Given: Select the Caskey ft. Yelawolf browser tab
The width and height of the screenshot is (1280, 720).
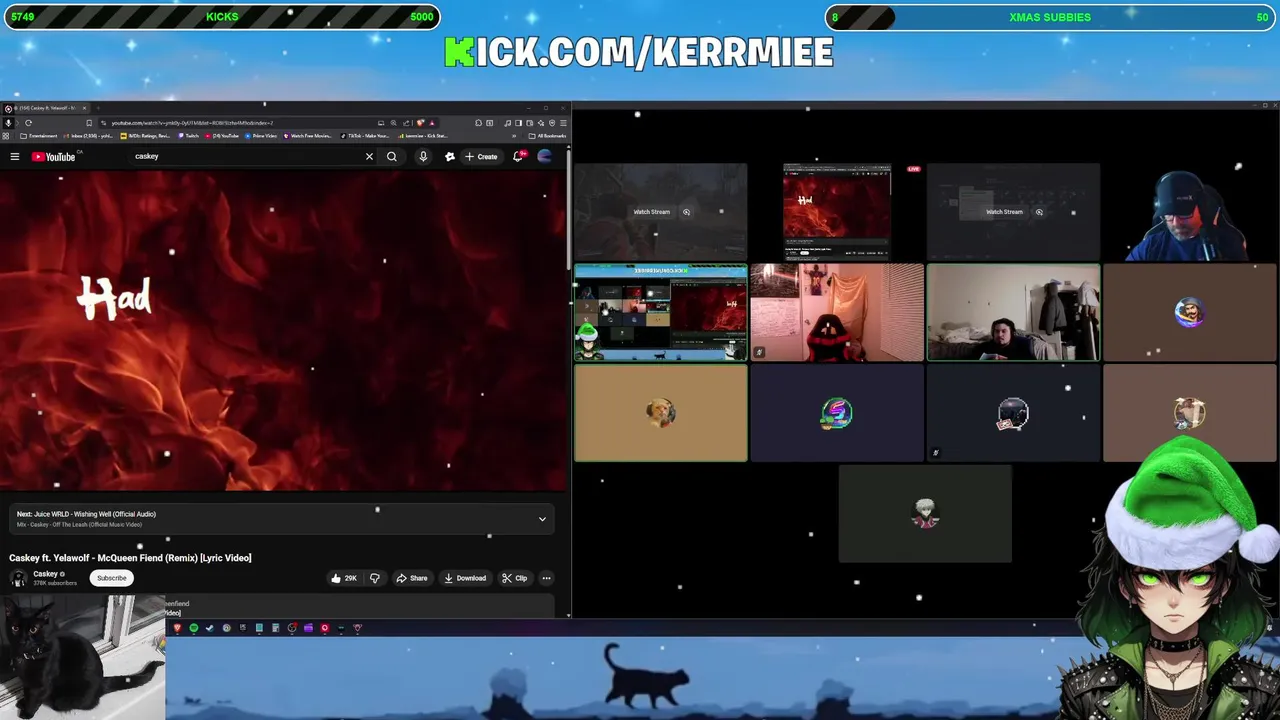Looking at the screenshot, I should (48, 108).
